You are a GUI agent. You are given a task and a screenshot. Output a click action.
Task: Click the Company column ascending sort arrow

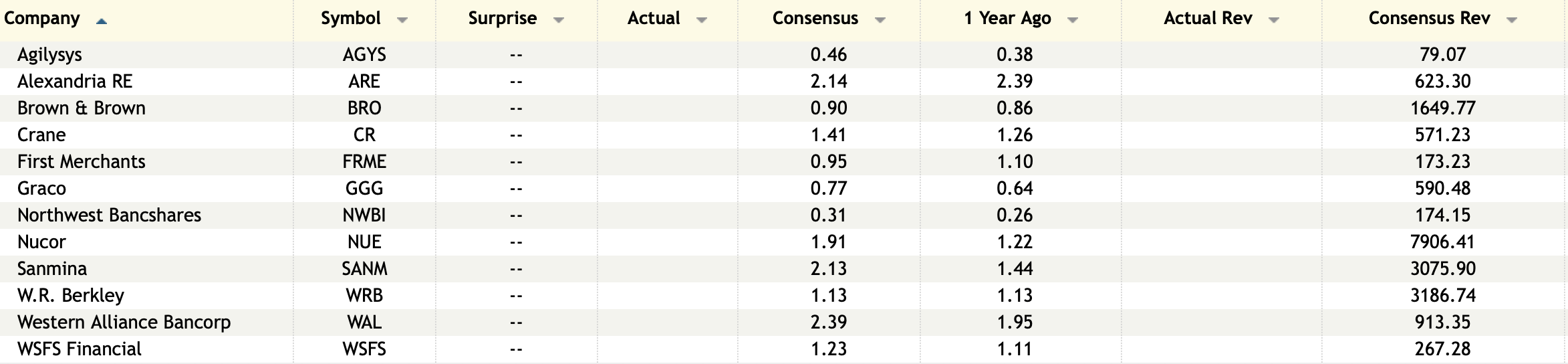pyautogui.click(x=102, y=21)
